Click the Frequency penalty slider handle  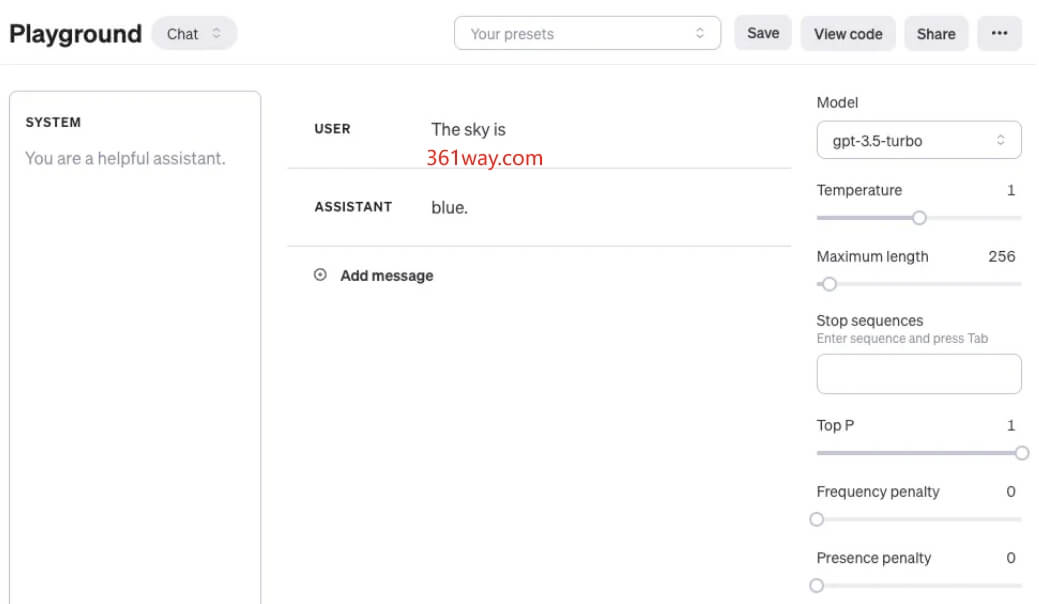[817, 519]
